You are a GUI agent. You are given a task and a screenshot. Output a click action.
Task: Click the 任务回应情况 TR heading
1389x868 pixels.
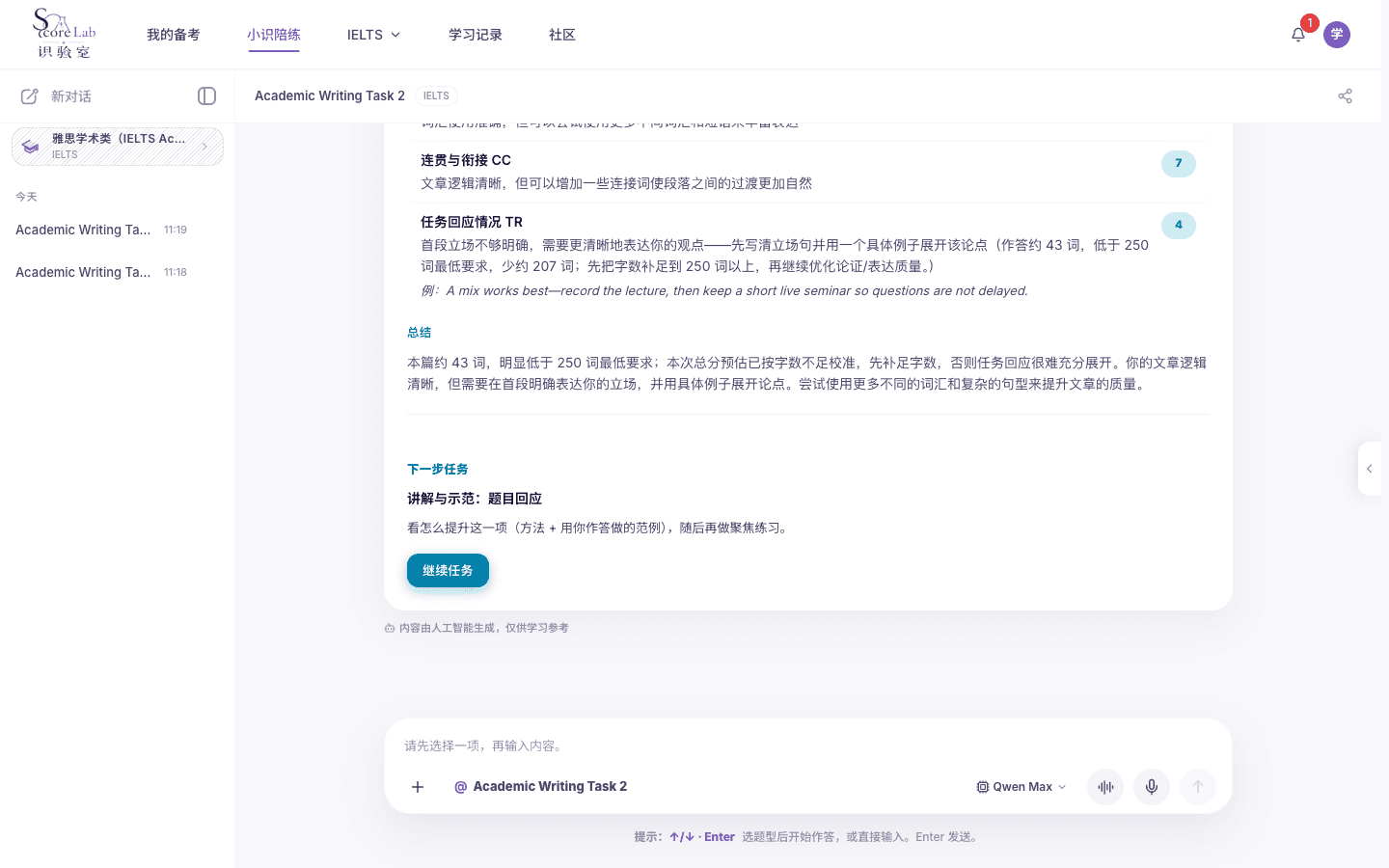[472, 222]
